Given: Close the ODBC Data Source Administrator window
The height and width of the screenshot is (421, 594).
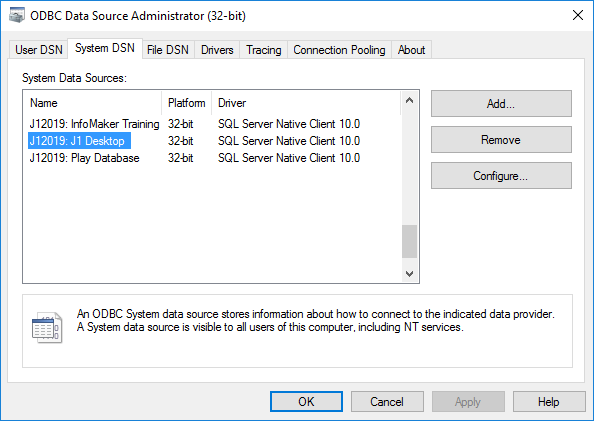Looking at the screenshot, I should pyautogui.click(x=578, y=15).
